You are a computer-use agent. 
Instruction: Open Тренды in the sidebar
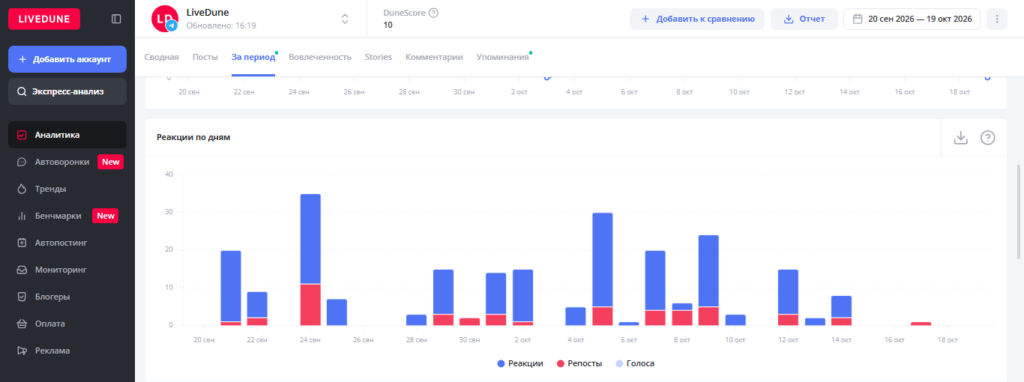click(x=67, y=189)
